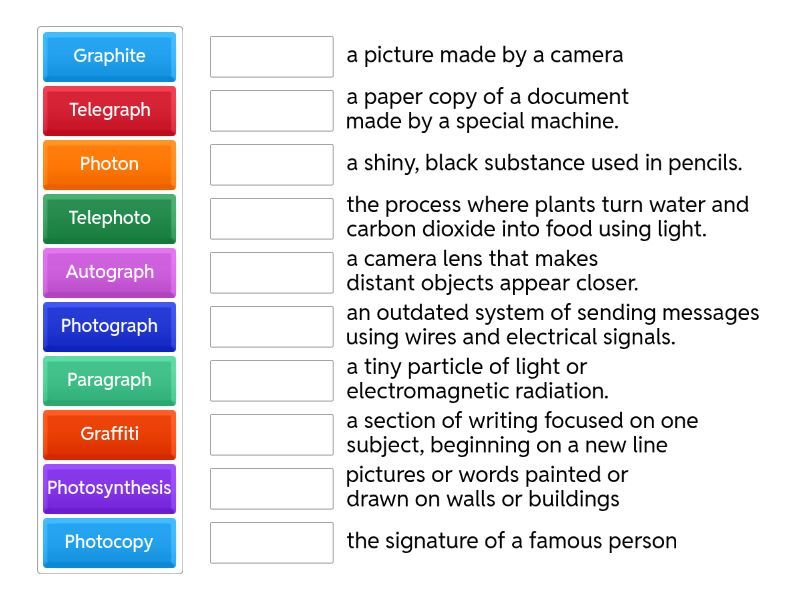Click empty box next to 'shiny, black substance'
The image size is (800, 600).
(x=271, y=164)
